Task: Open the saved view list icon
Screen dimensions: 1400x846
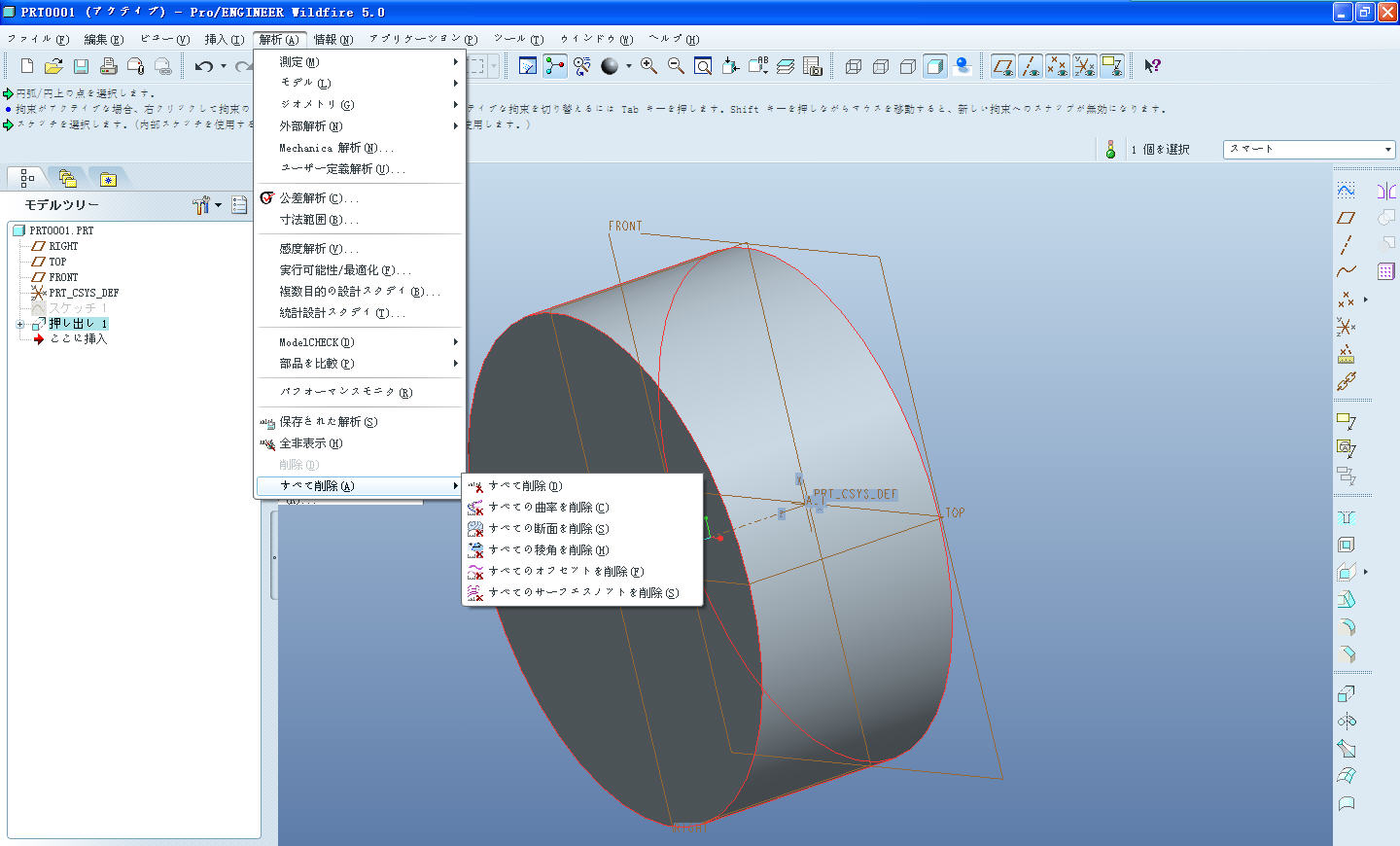Action: (758, 66)
